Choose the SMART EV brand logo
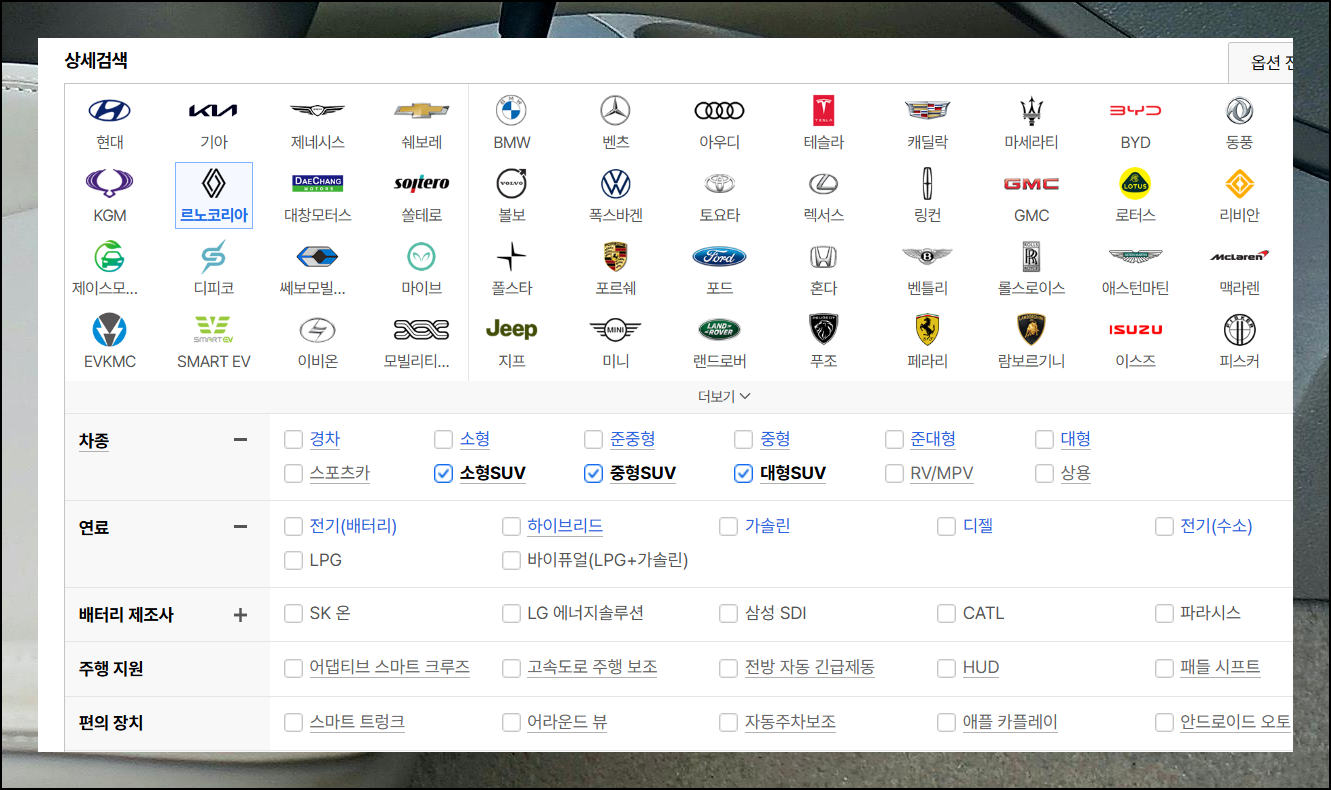Image resolution: width=1331 pixels, height=790 pixels. [x=214, y=330]
